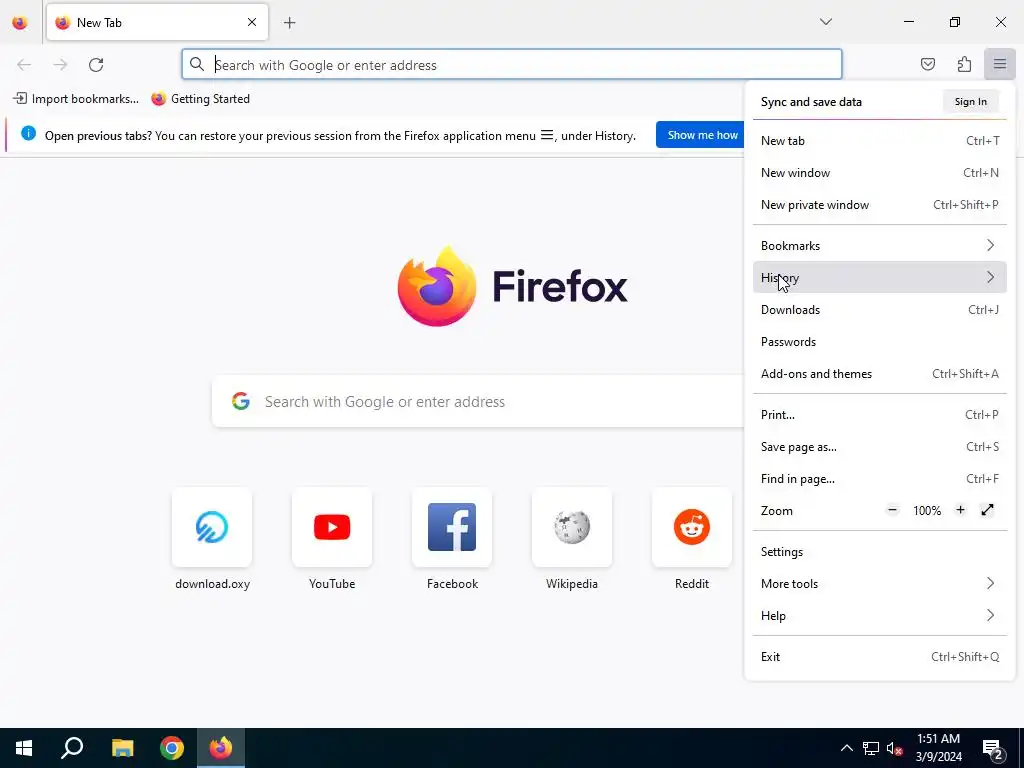Viewport: 1024px width, 768px height.
Task: Close the New Tab tab
Action: (x=252, y=22)
